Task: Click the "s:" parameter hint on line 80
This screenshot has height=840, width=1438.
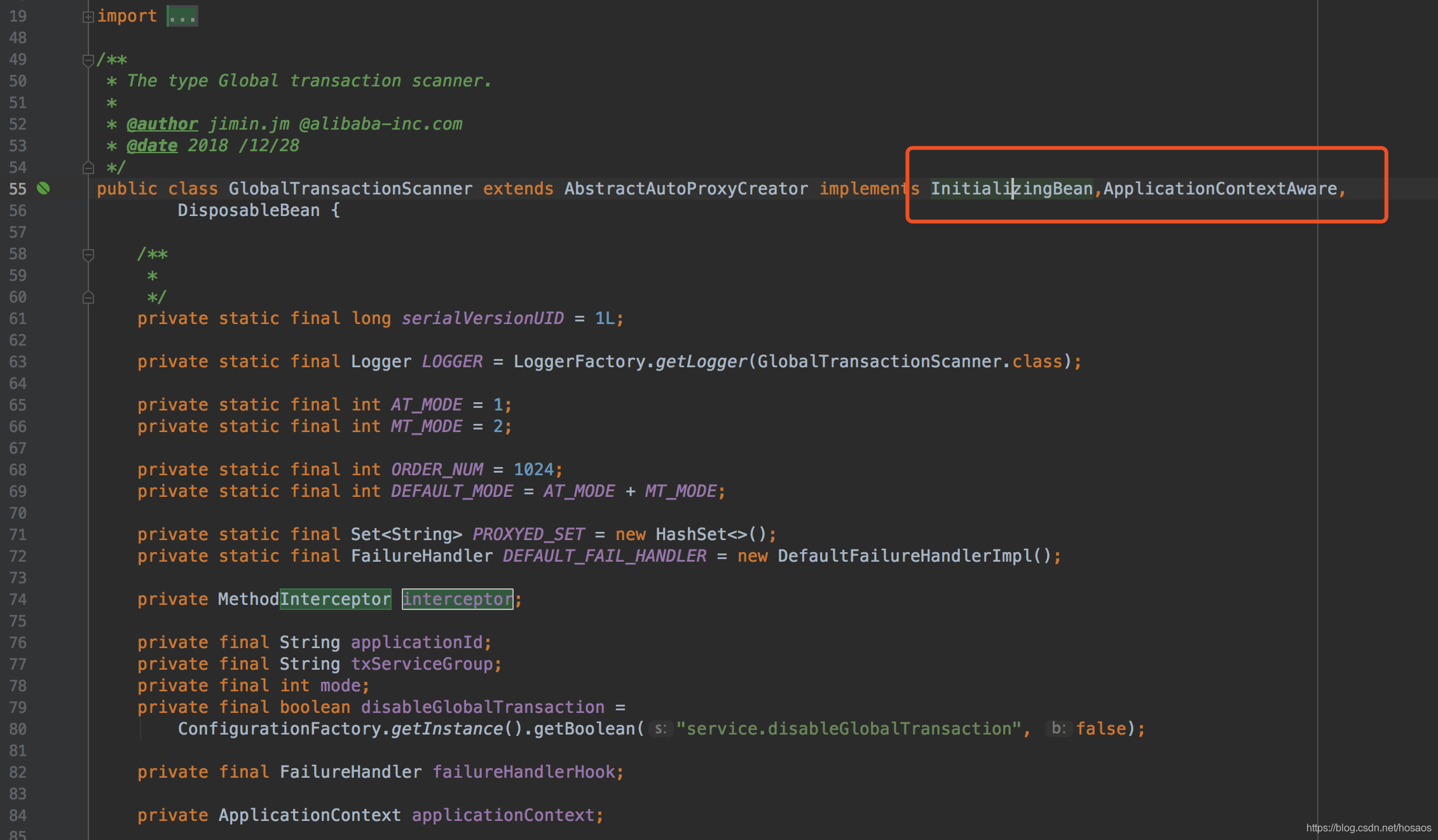Action: point(661,729)
